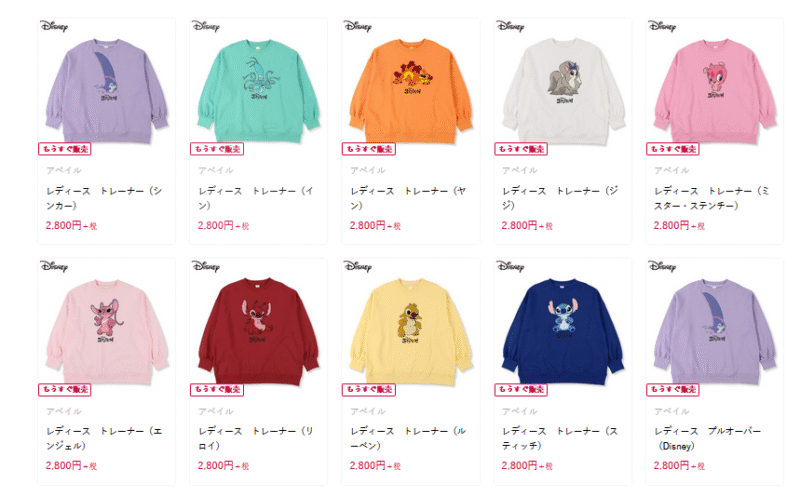Open the レディース トレーナー（ジジ）title link
This screenshot has height=497, width=800.
pos(560,198)
